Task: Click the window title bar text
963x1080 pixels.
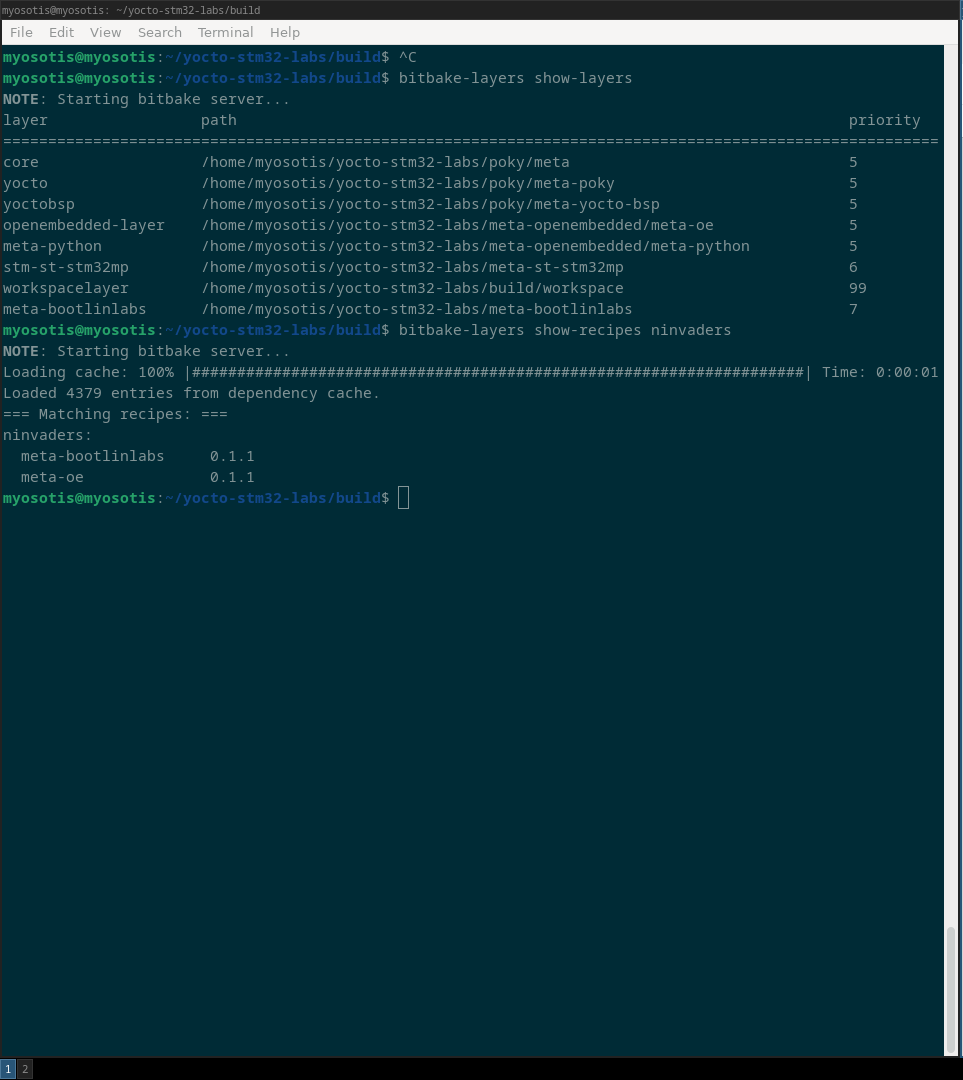Action: (131, 10)
